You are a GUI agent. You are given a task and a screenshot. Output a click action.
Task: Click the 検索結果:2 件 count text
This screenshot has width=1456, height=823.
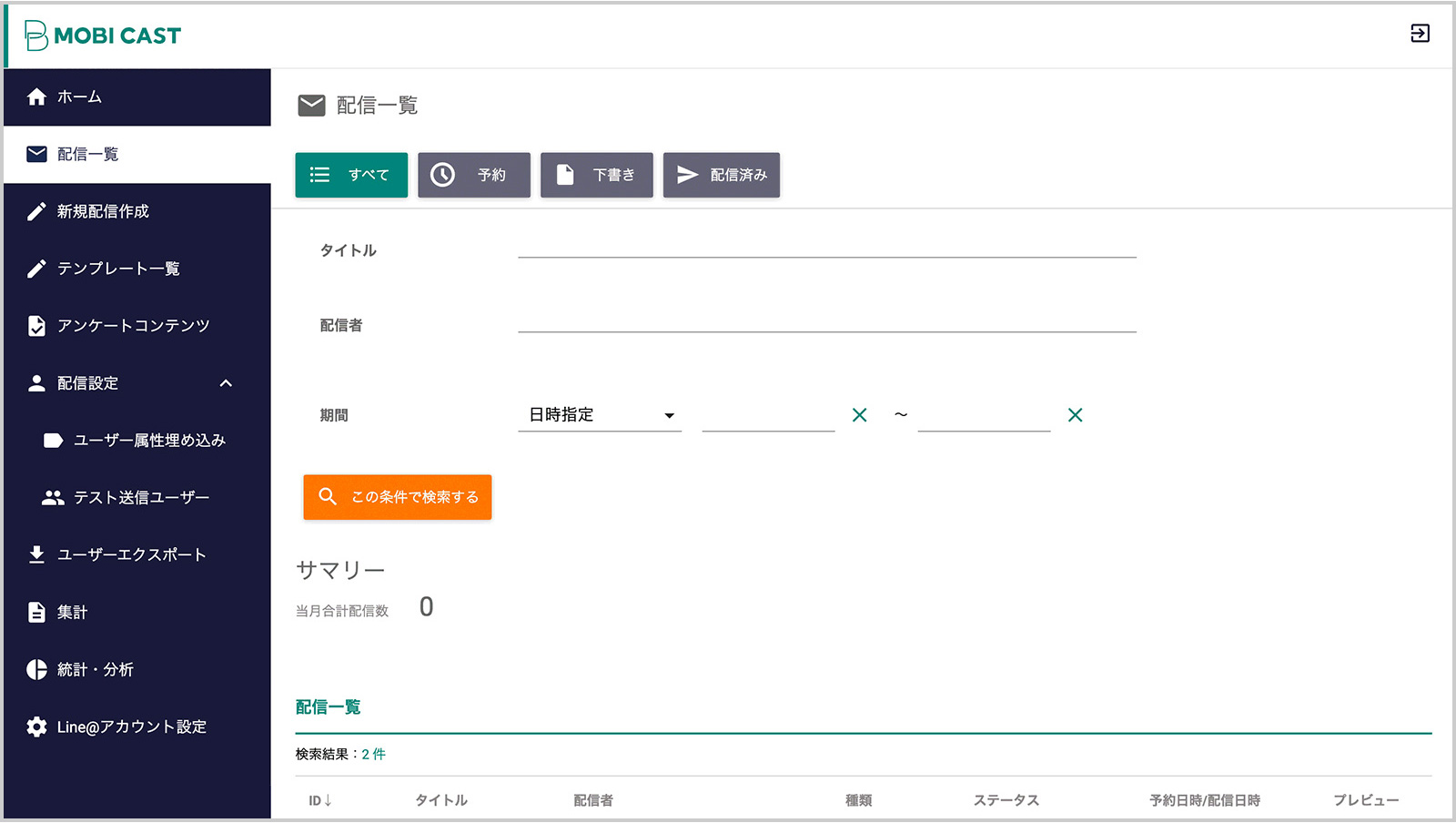click(x=340, y=754)
